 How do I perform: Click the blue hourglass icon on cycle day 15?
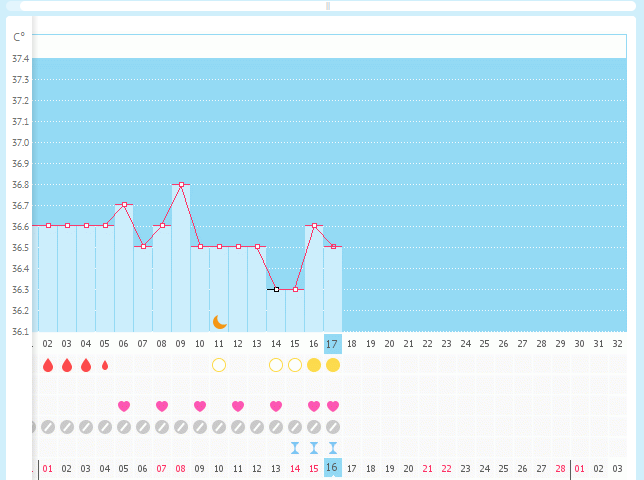click(x=295, y=447)
